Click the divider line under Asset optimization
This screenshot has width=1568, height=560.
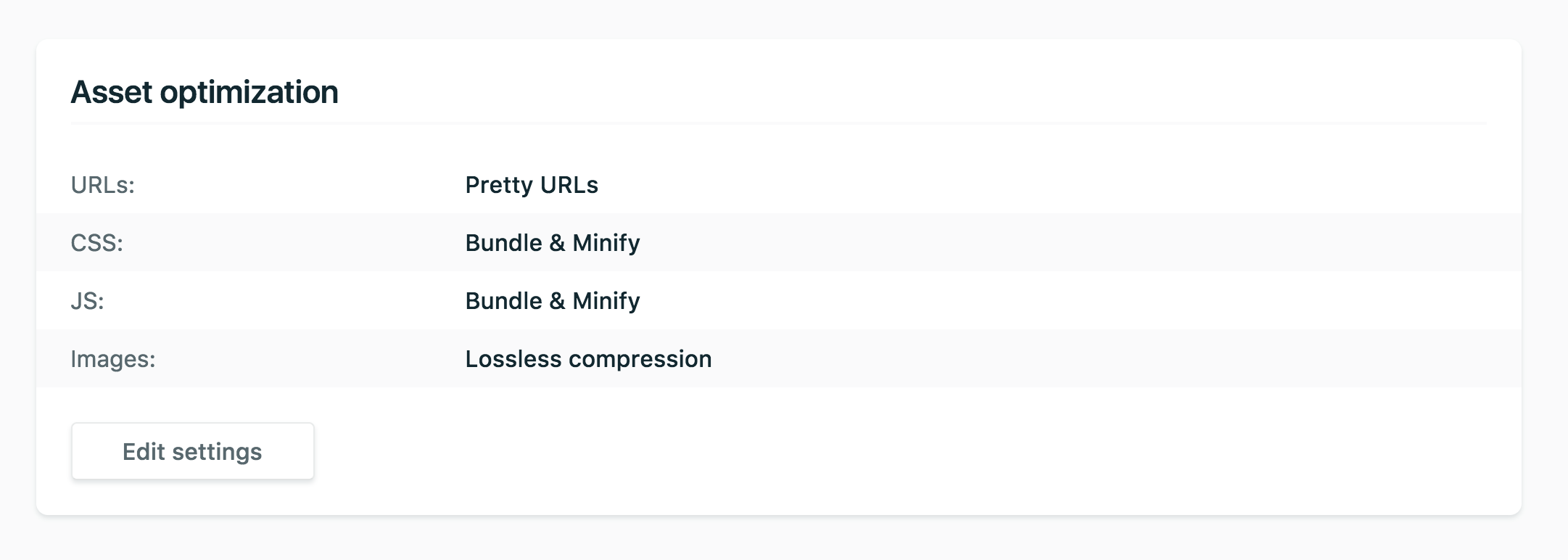[778, 124]
